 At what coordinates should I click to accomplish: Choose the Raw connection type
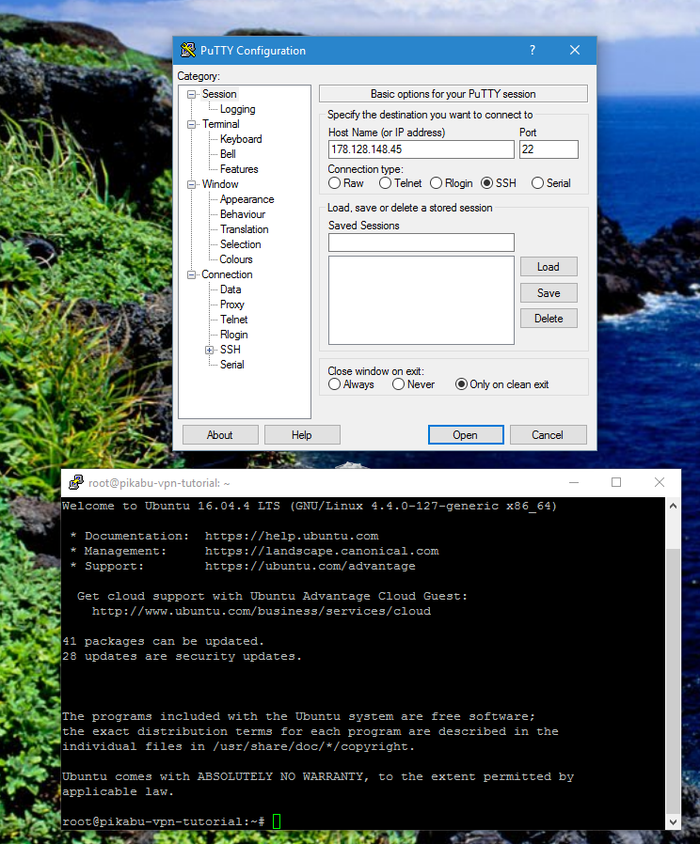click(x=334, y=183)
